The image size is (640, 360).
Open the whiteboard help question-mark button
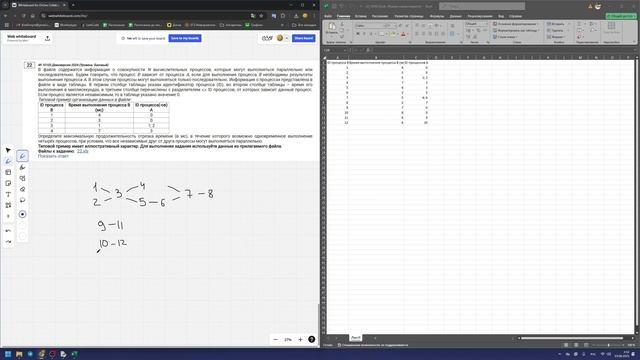[311, 340]
